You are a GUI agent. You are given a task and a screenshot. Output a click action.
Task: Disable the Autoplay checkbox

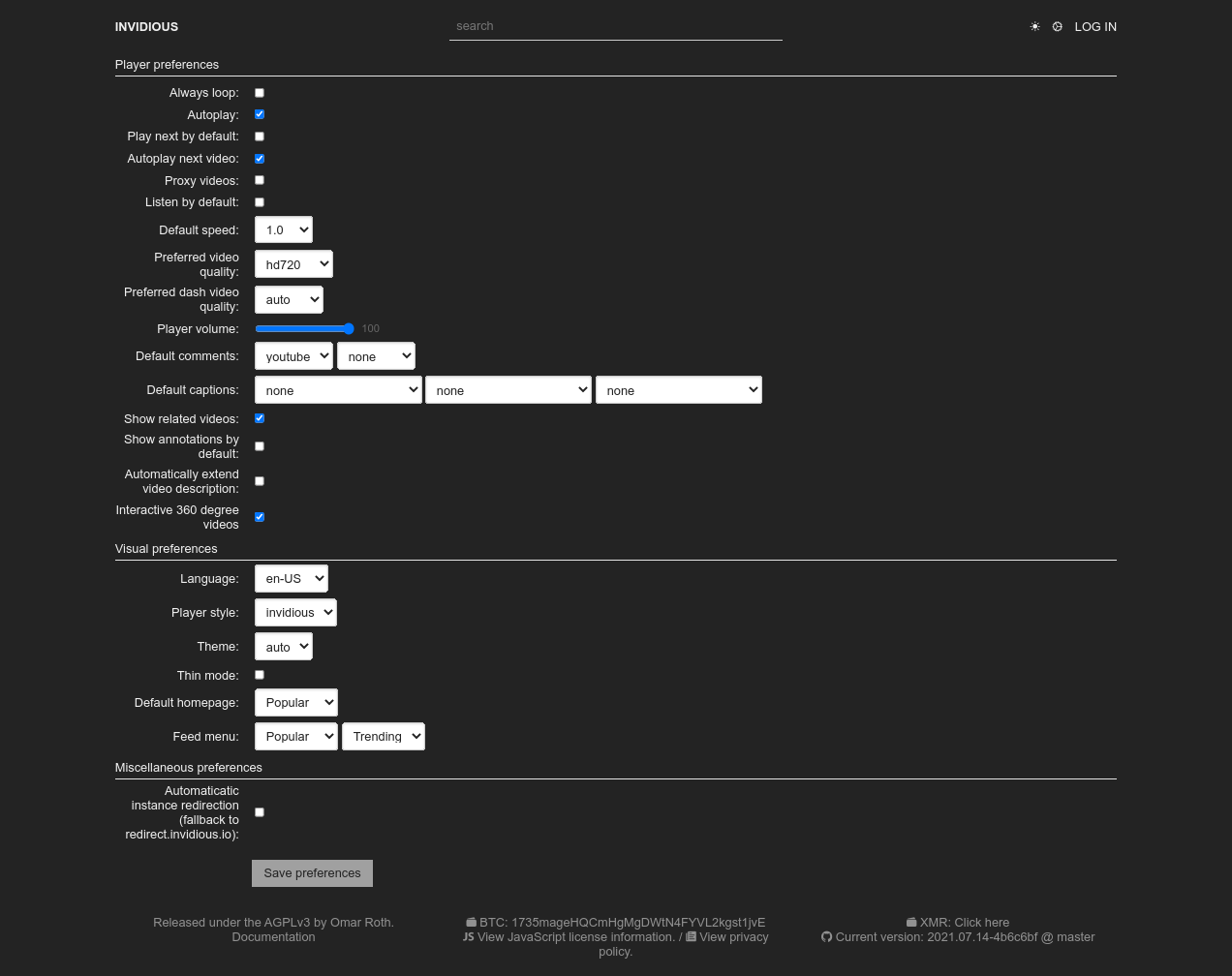pos(259,114)
